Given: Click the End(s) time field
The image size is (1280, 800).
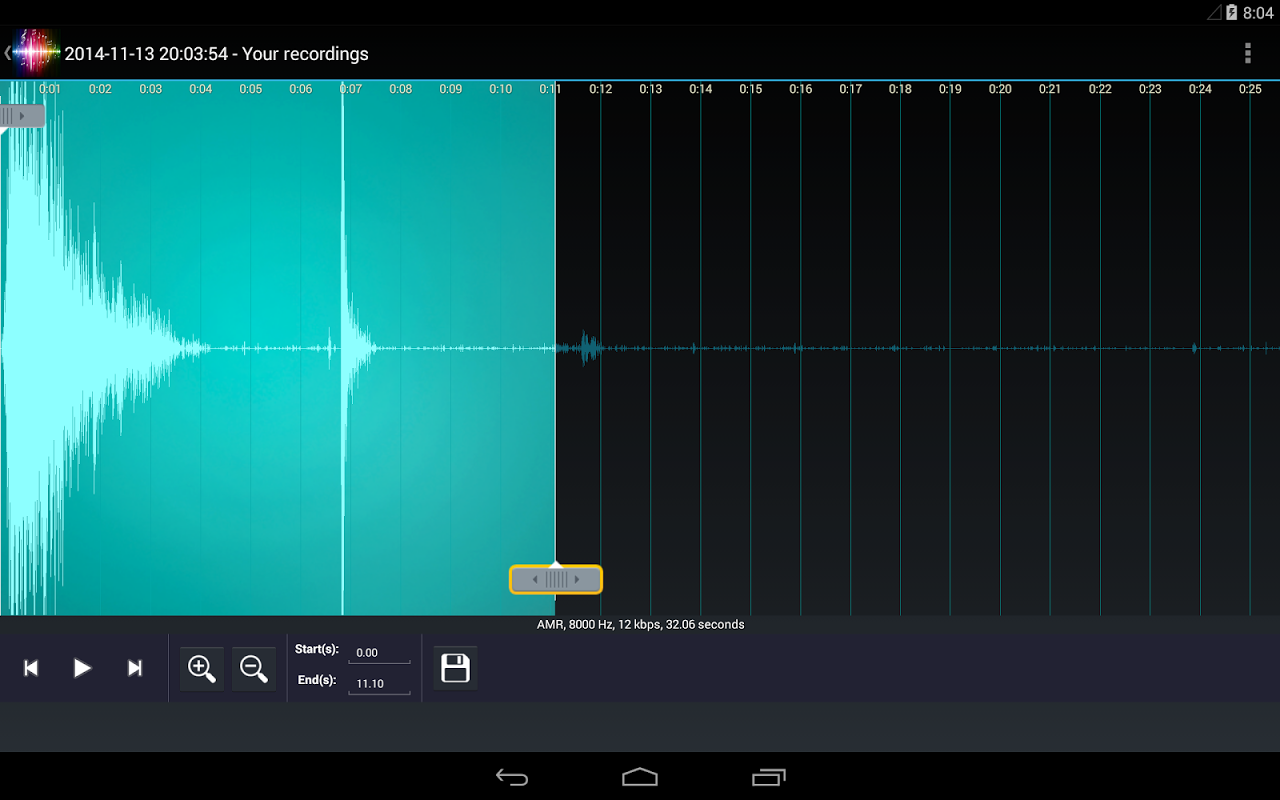Looking at the screenshot, I should click(x=379, y=684).
